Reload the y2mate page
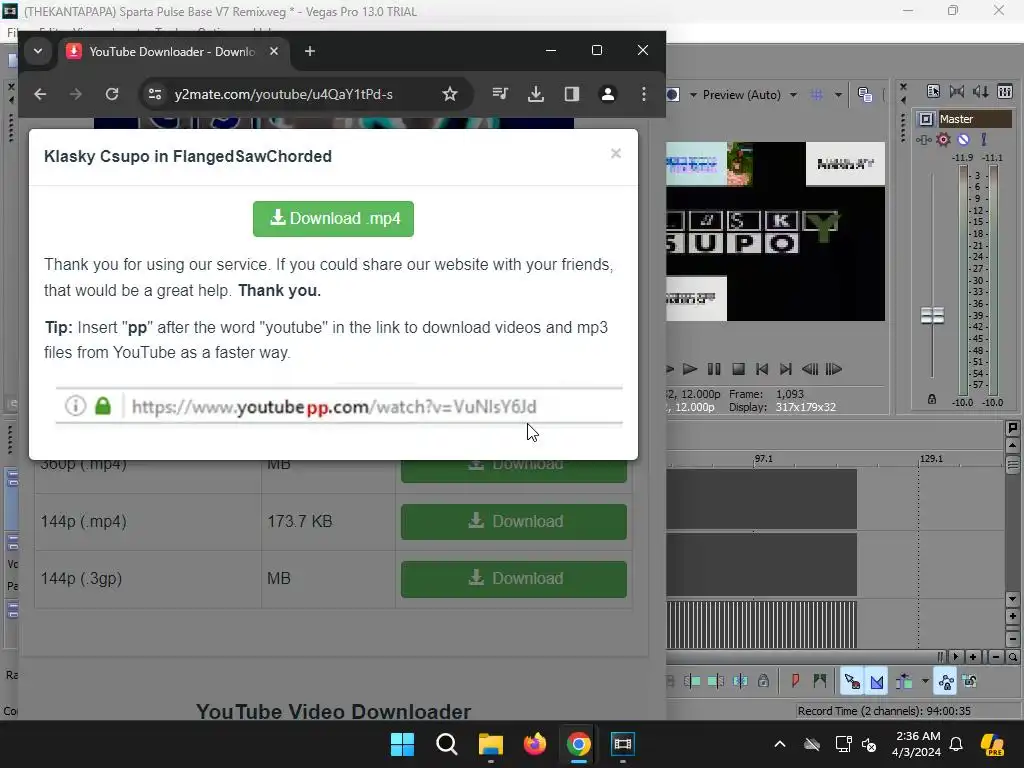 (x=112, y=95)
